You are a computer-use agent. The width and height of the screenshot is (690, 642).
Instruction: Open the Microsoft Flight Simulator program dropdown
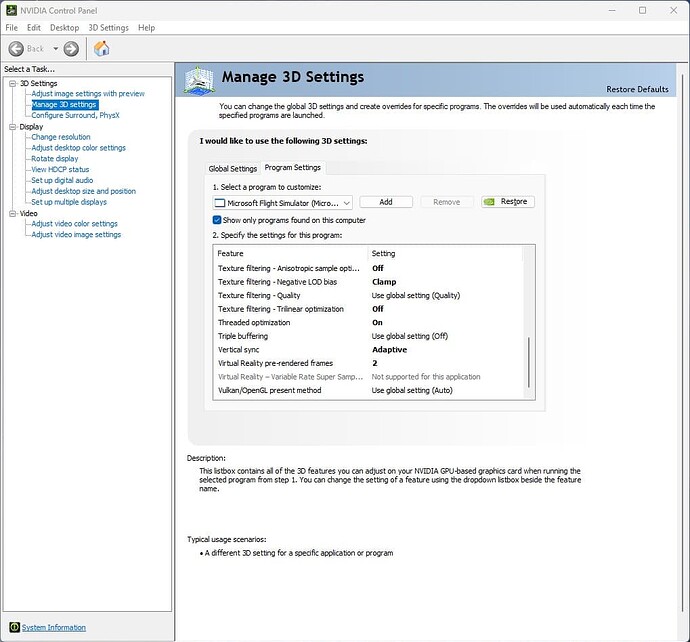(x=345, y=202)
